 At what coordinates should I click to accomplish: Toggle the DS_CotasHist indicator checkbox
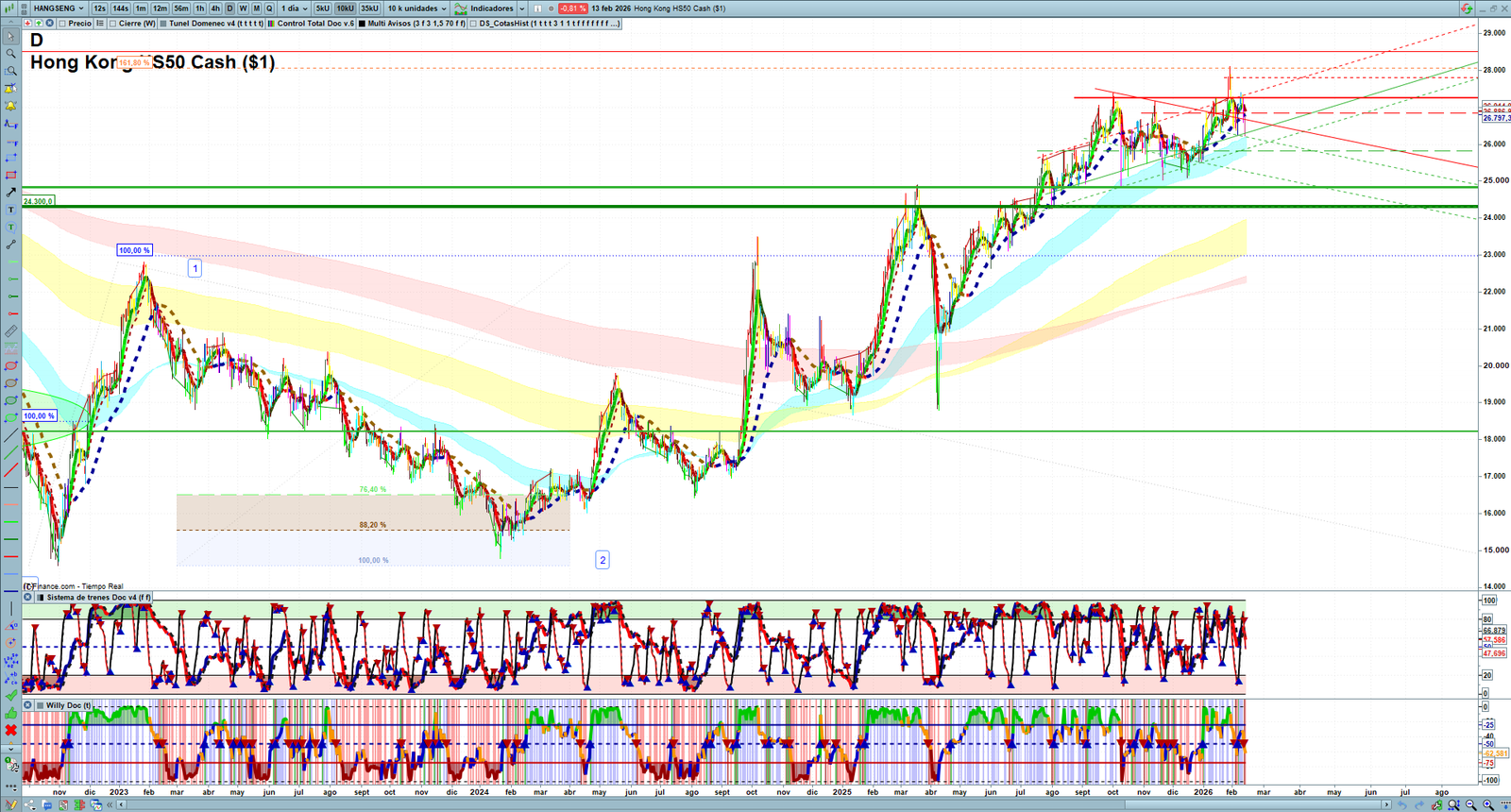point(474,24)
